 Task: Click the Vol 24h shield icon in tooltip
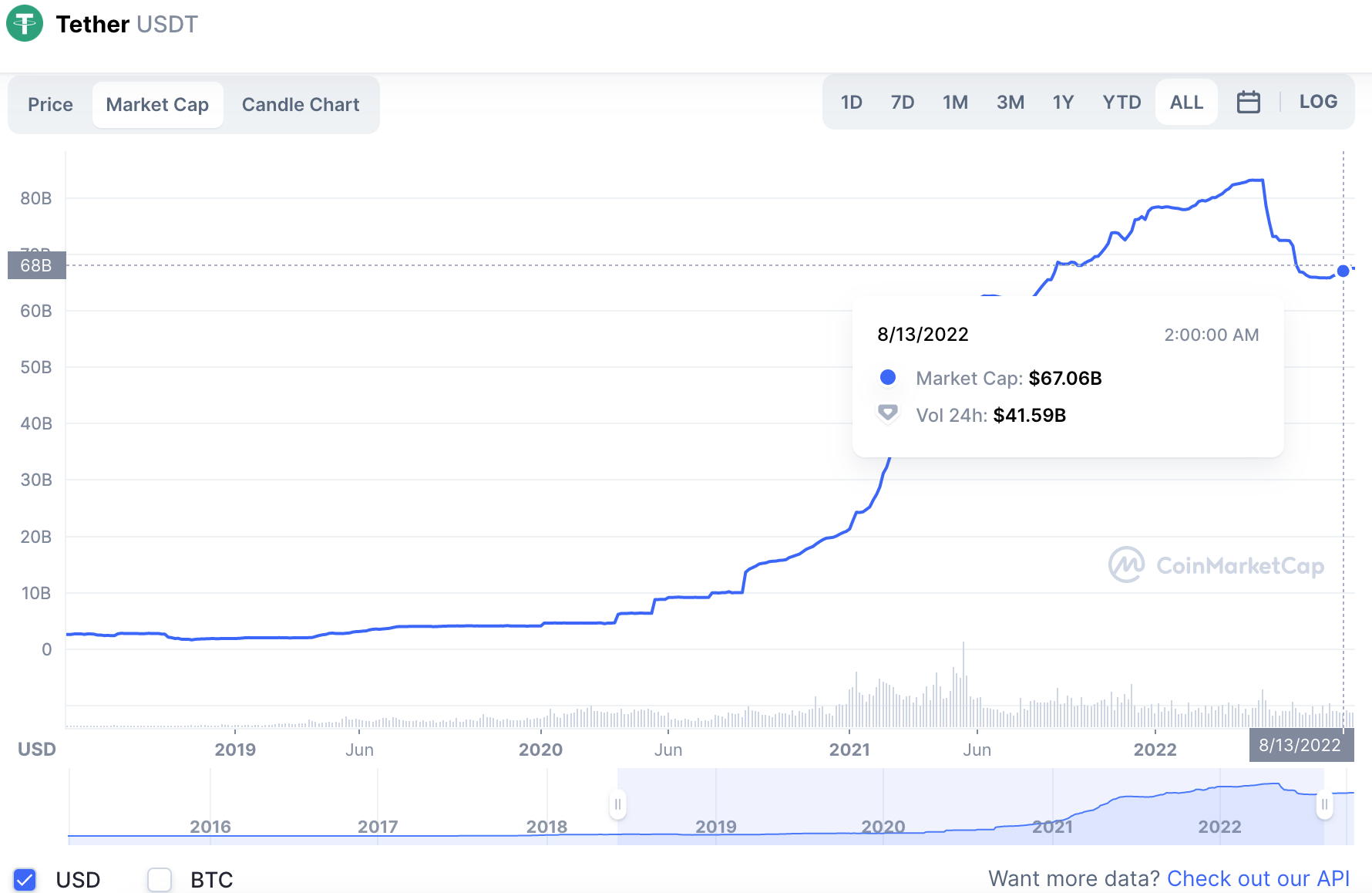point(888,413)
